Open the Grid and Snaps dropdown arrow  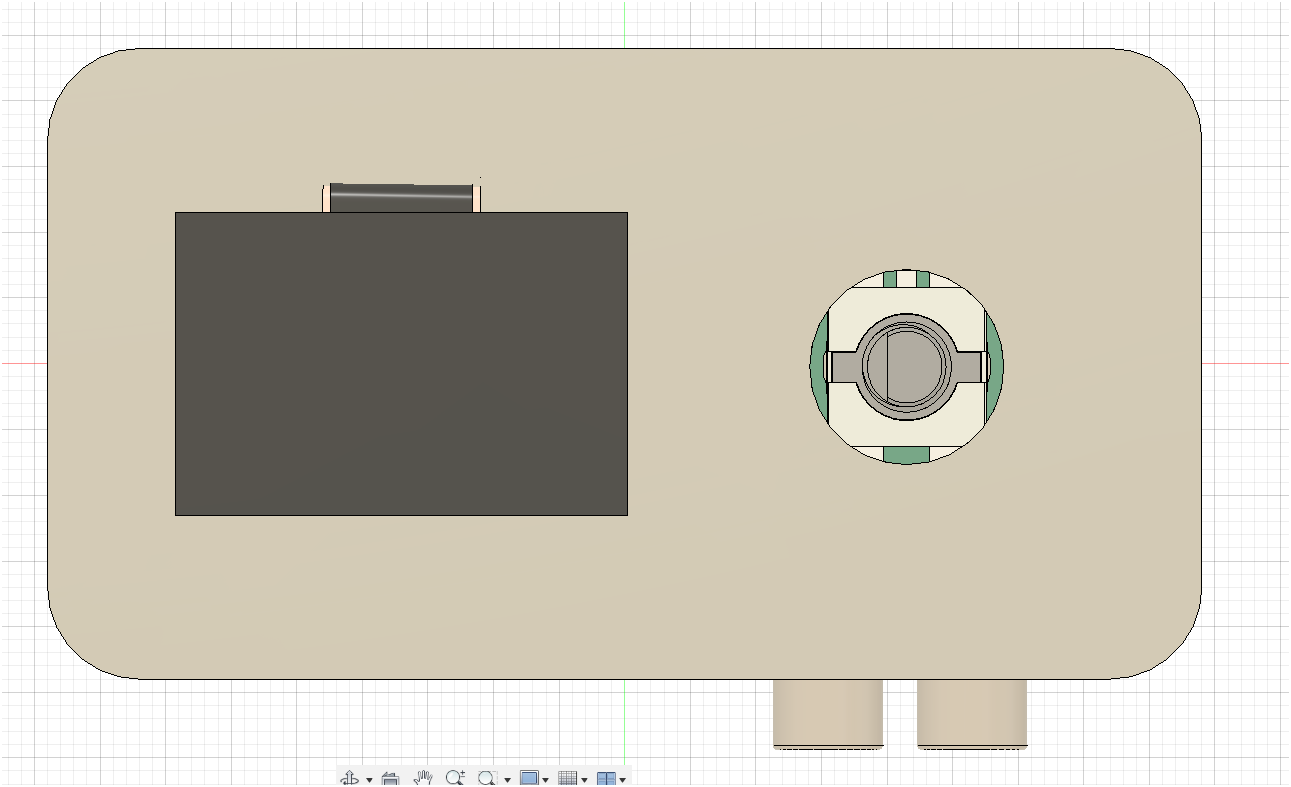(584, 779)
